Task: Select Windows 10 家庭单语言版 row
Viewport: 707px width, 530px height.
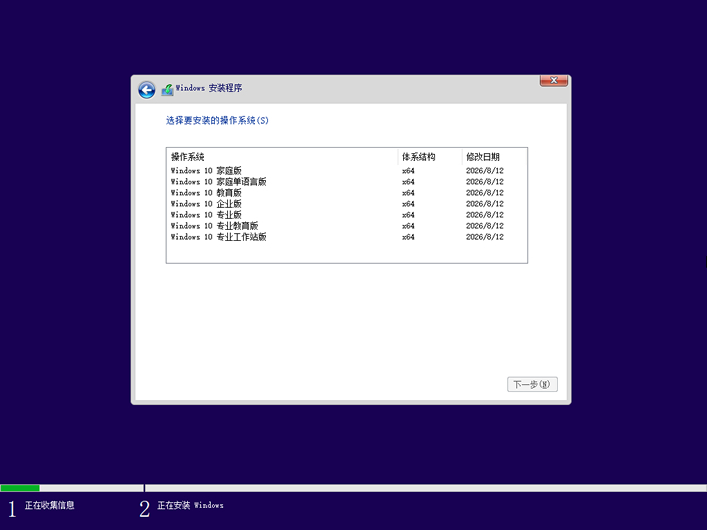Action: point(346,182)
